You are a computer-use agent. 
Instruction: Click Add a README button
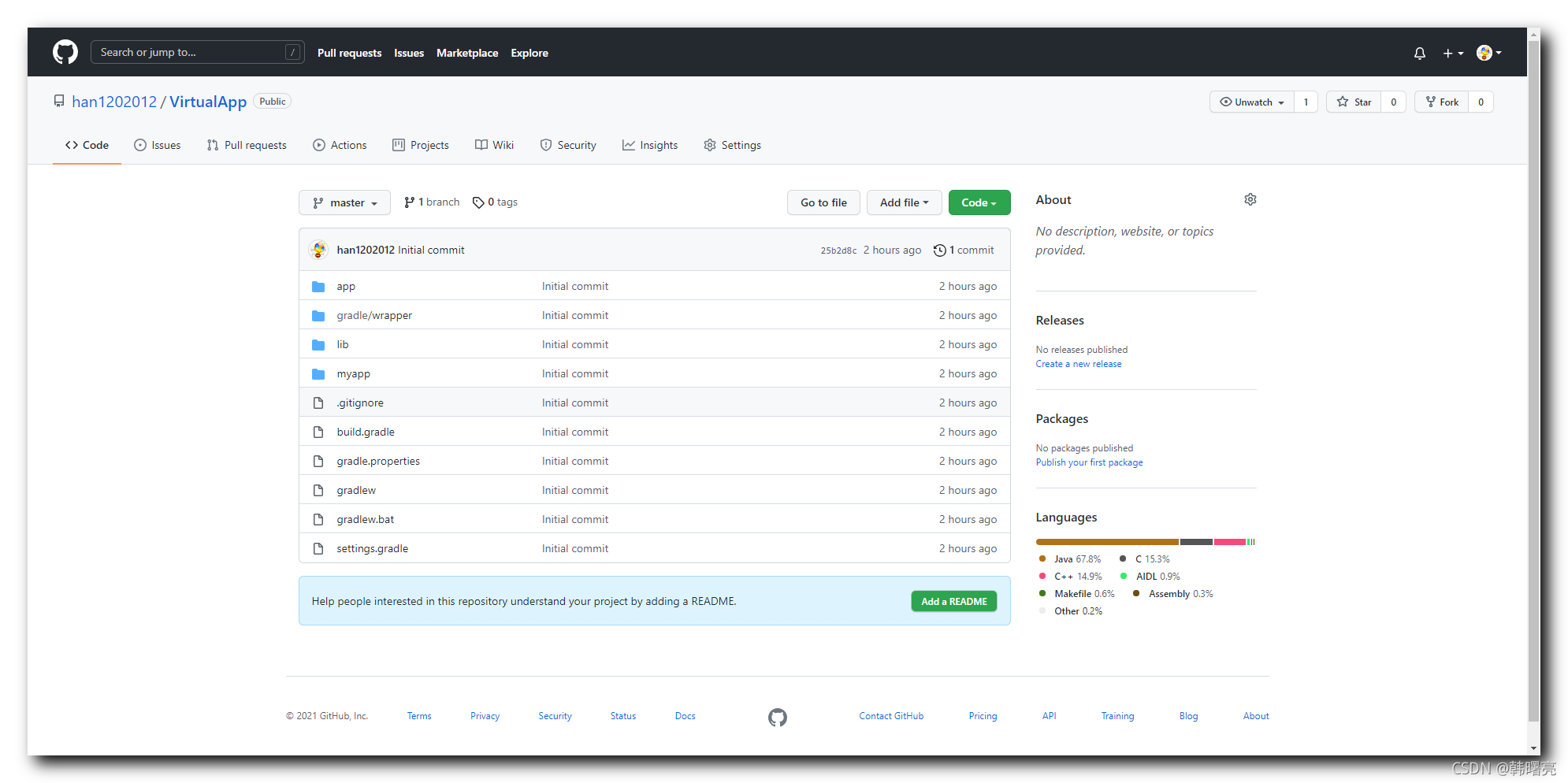tap(953, 601)
